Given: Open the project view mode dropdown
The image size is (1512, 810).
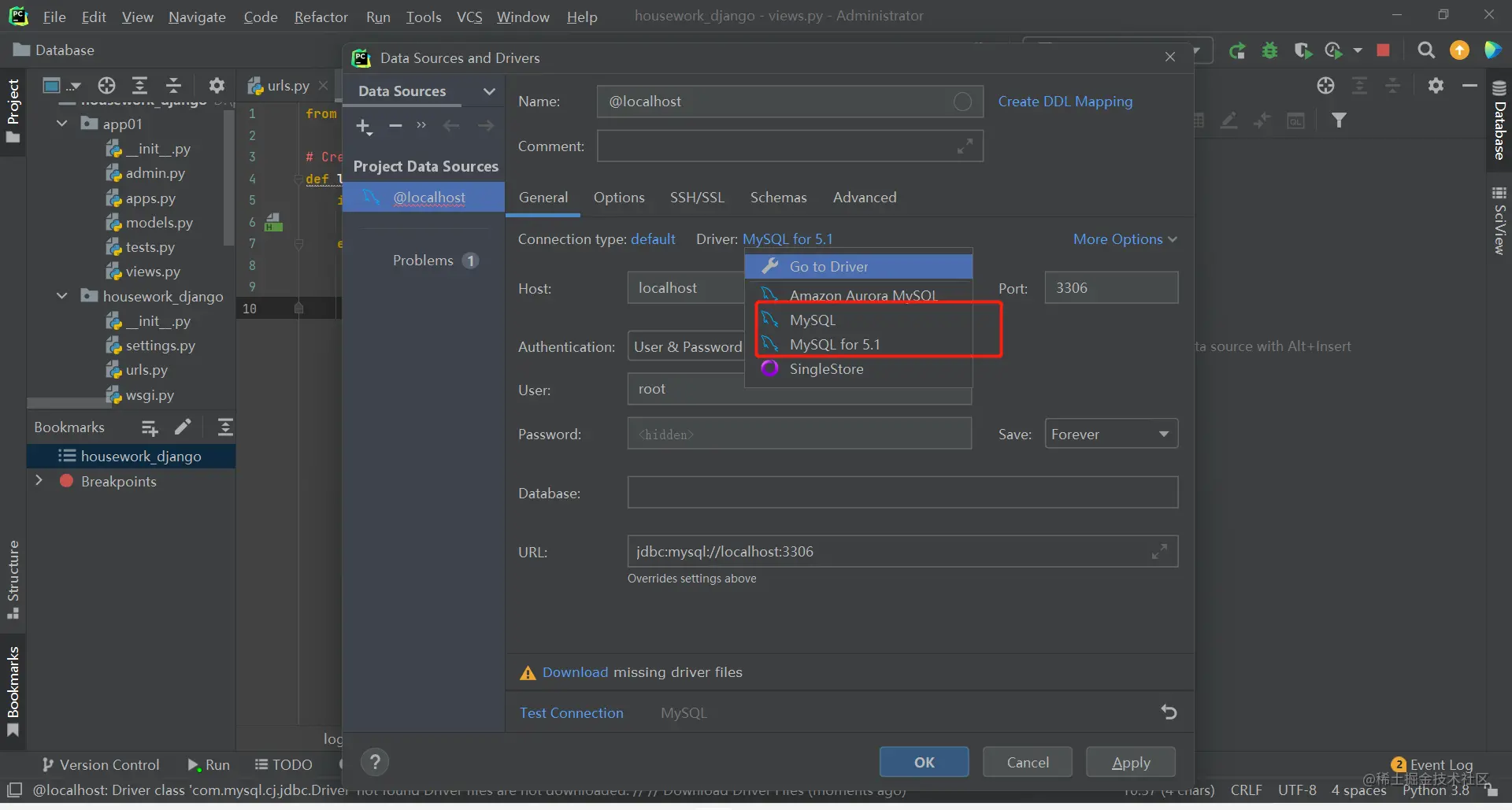Looking at the screenshot, I should [62, 85].
